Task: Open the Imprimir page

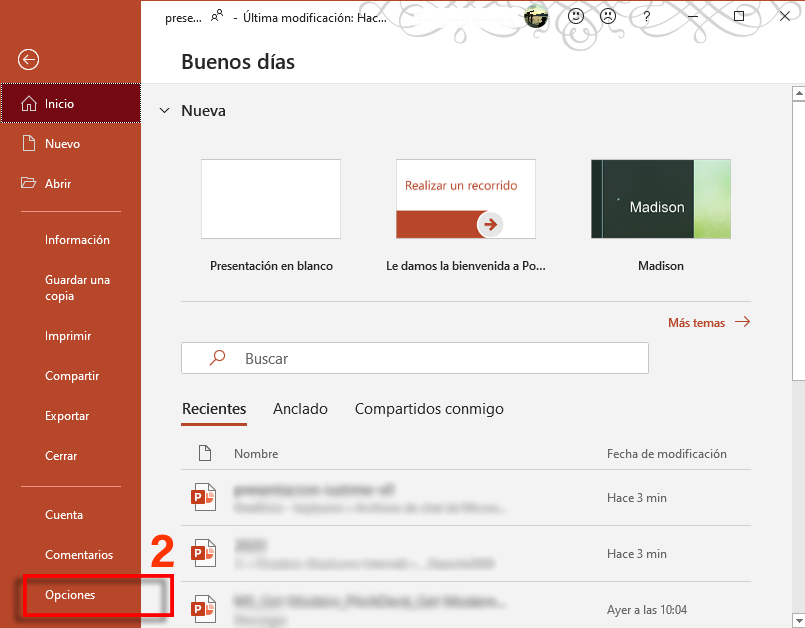Action: [68, 336]
